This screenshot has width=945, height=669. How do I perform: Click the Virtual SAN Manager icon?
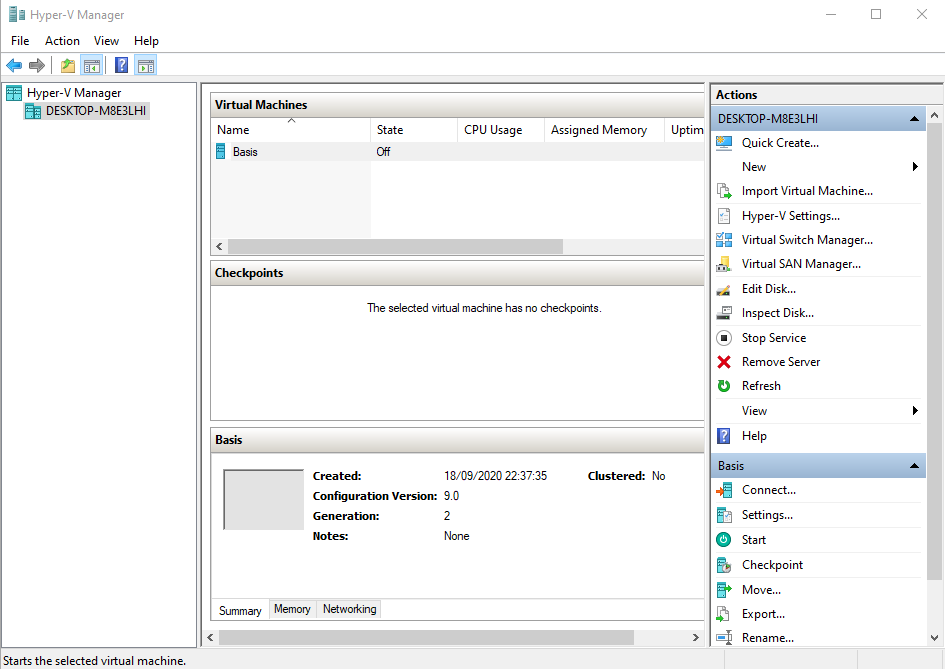[724, 264]
